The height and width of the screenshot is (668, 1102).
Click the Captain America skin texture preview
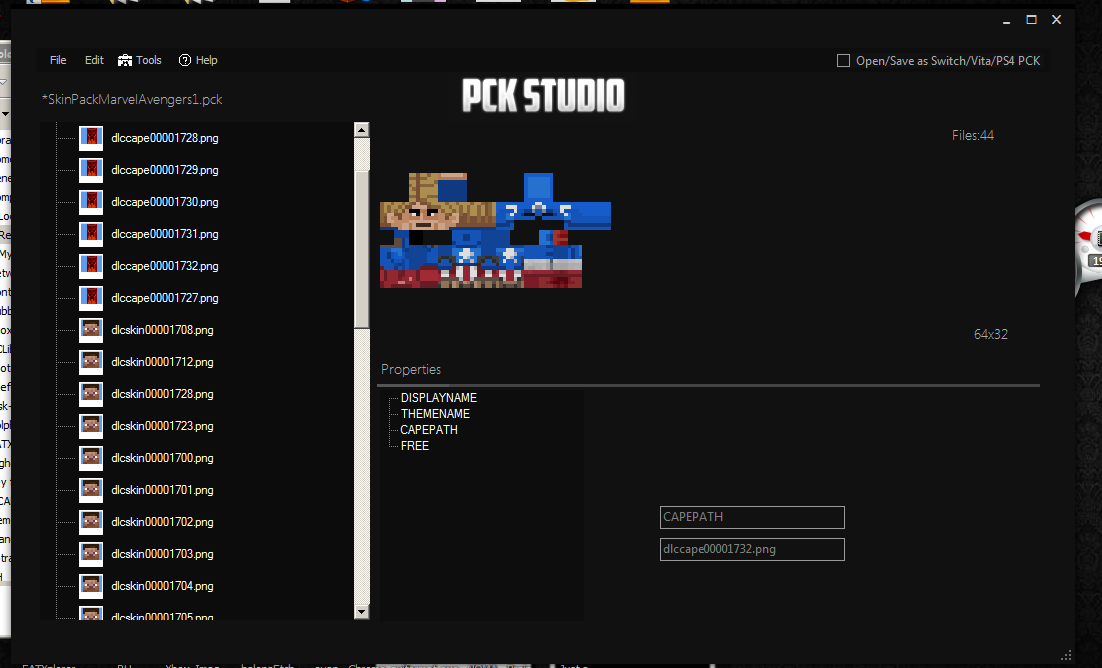495,231
